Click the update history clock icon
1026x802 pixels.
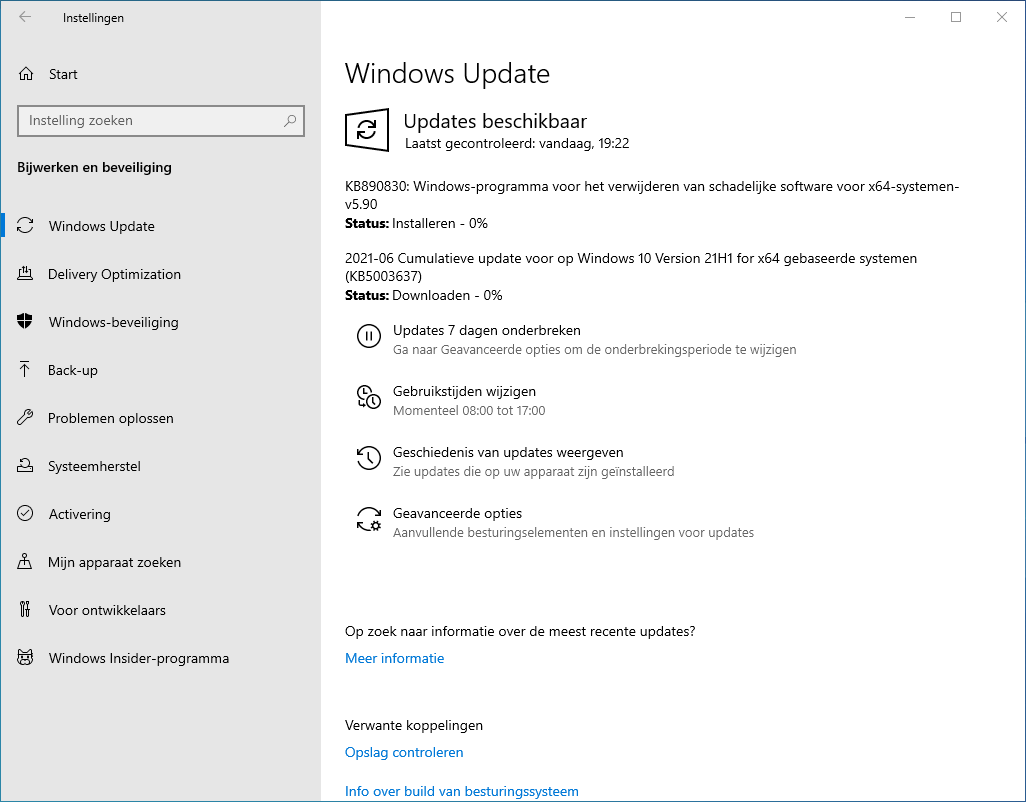(368, 459)
